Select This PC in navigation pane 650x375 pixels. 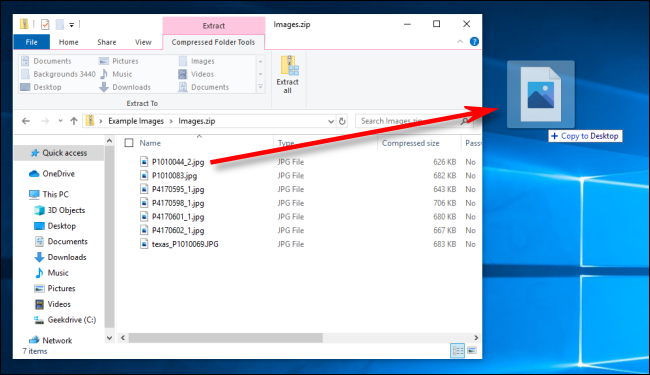click(49, 194)
